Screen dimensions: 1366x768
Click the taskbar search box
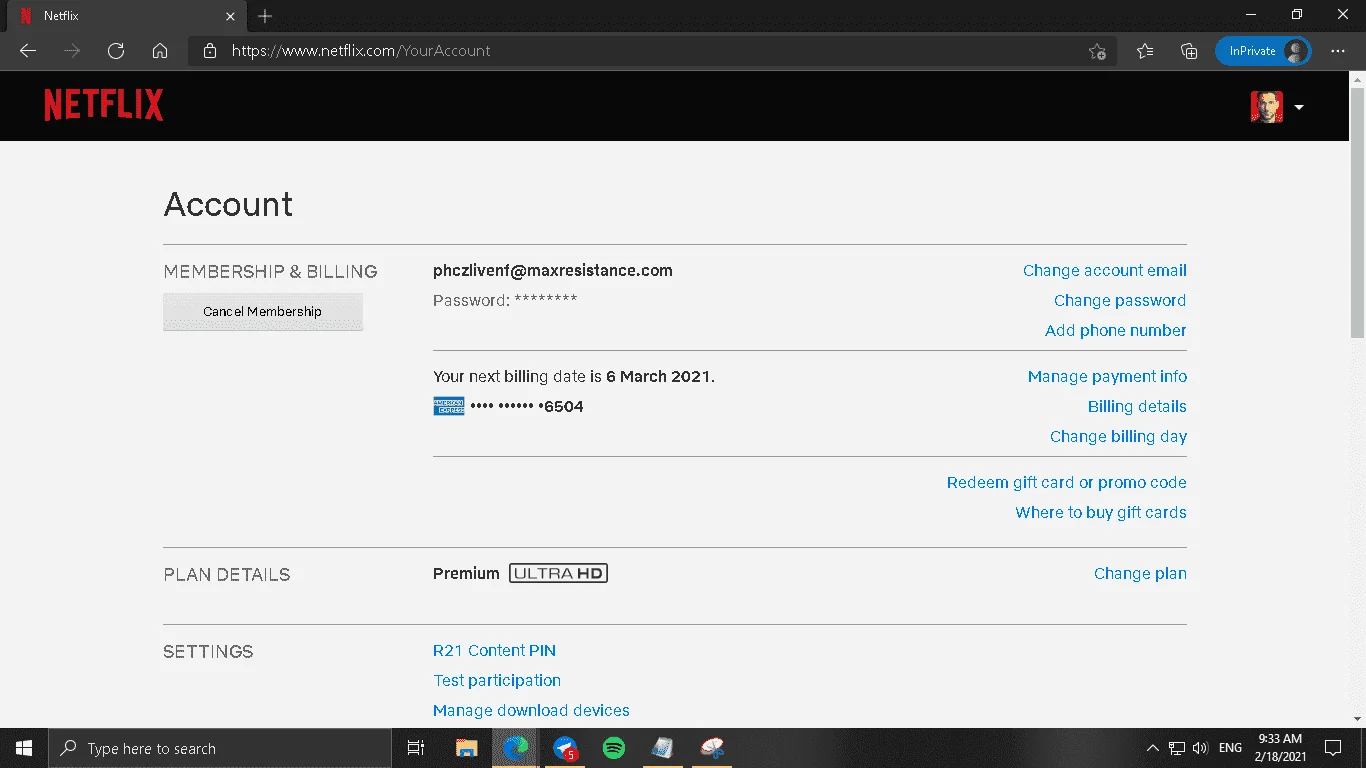pyautogui.click(x=220, y=748)
